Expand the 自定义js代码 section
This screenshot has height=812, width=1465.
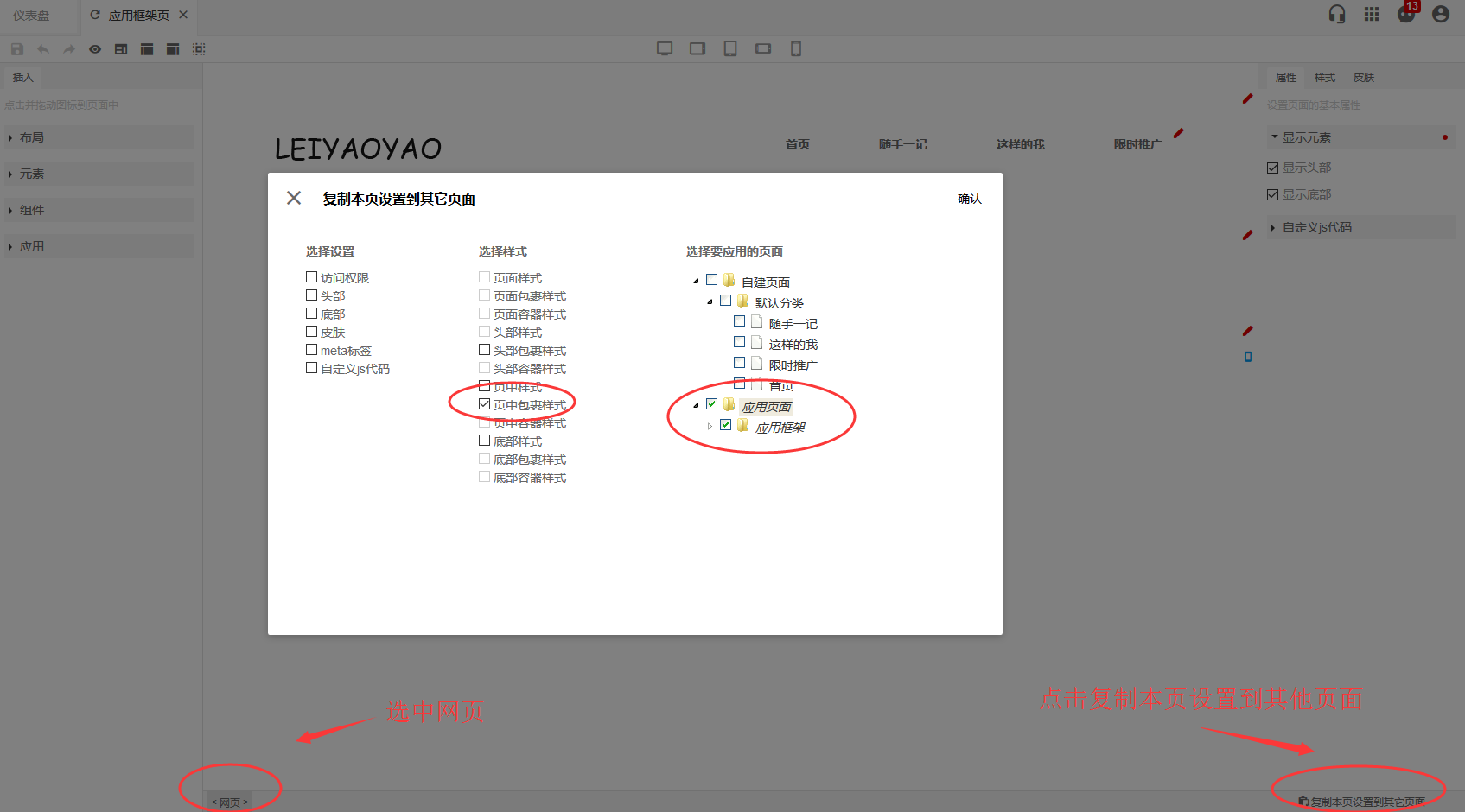click(x=1316, y=227)
